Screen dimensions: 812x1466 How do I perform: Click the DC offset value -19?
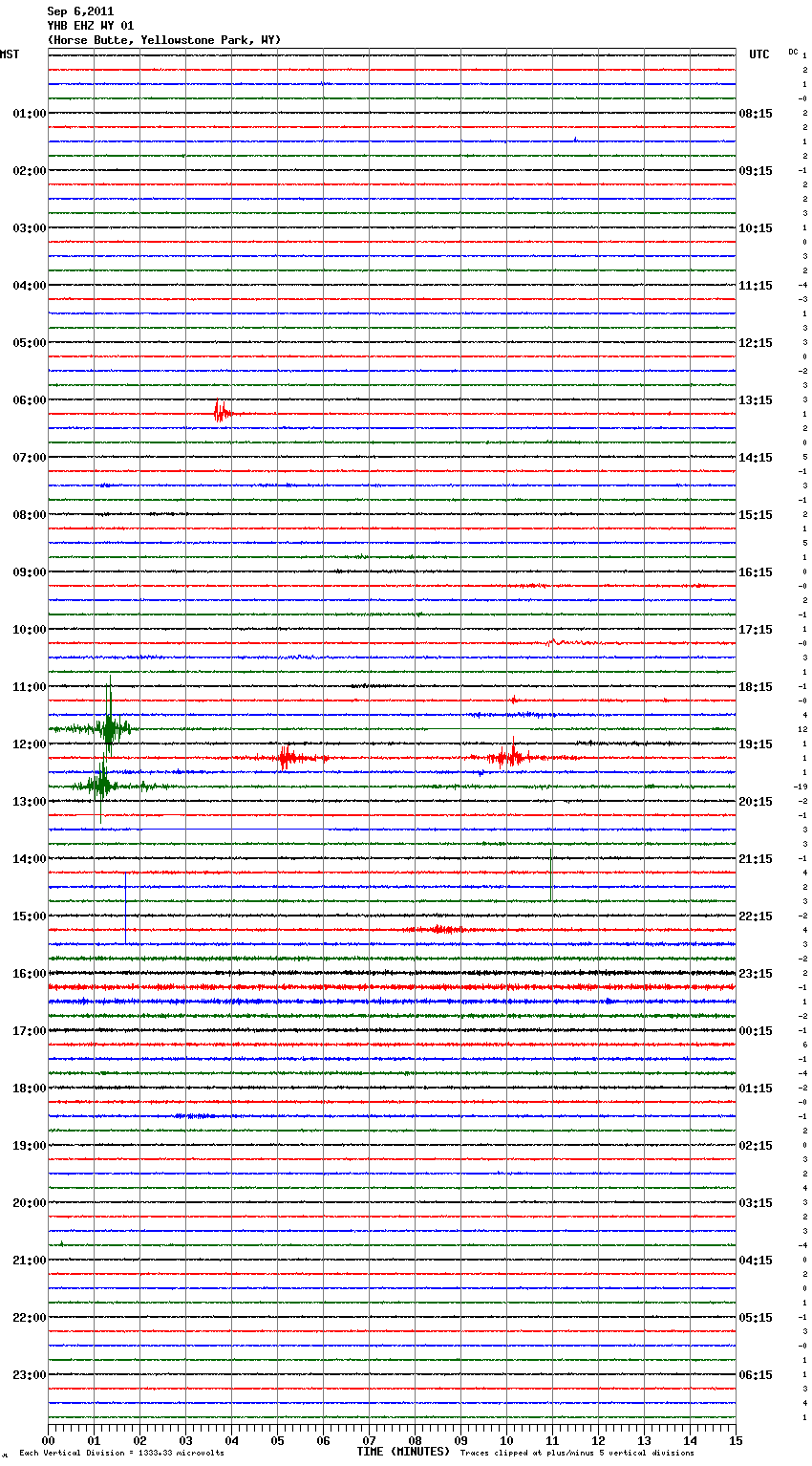point(801,787)
